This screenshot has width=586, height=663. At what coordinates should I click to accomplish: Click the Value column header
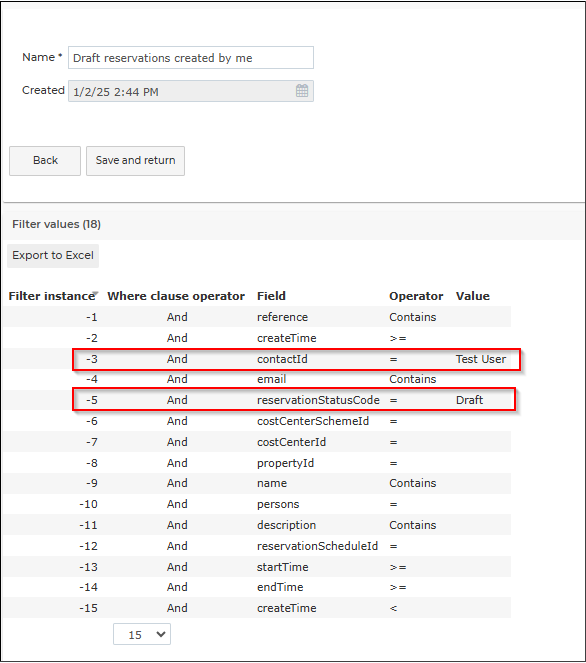473,296
